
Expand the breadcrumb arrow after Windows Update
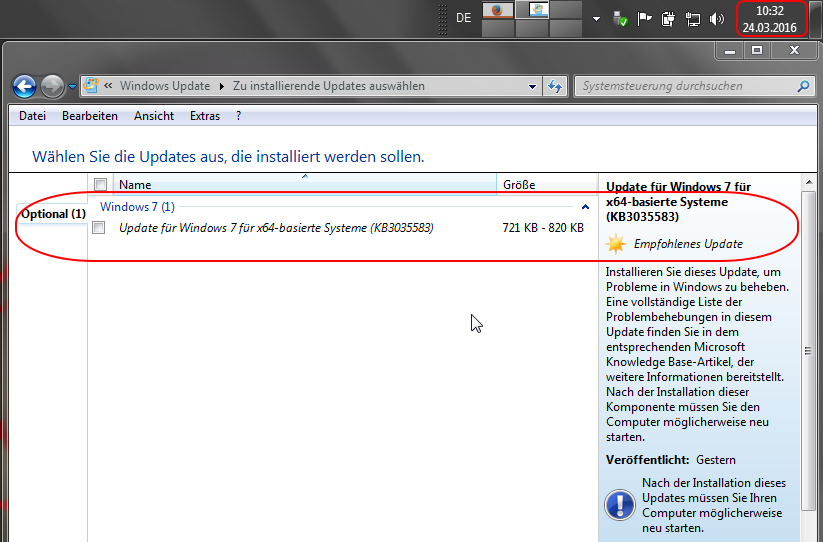(221, 86)
